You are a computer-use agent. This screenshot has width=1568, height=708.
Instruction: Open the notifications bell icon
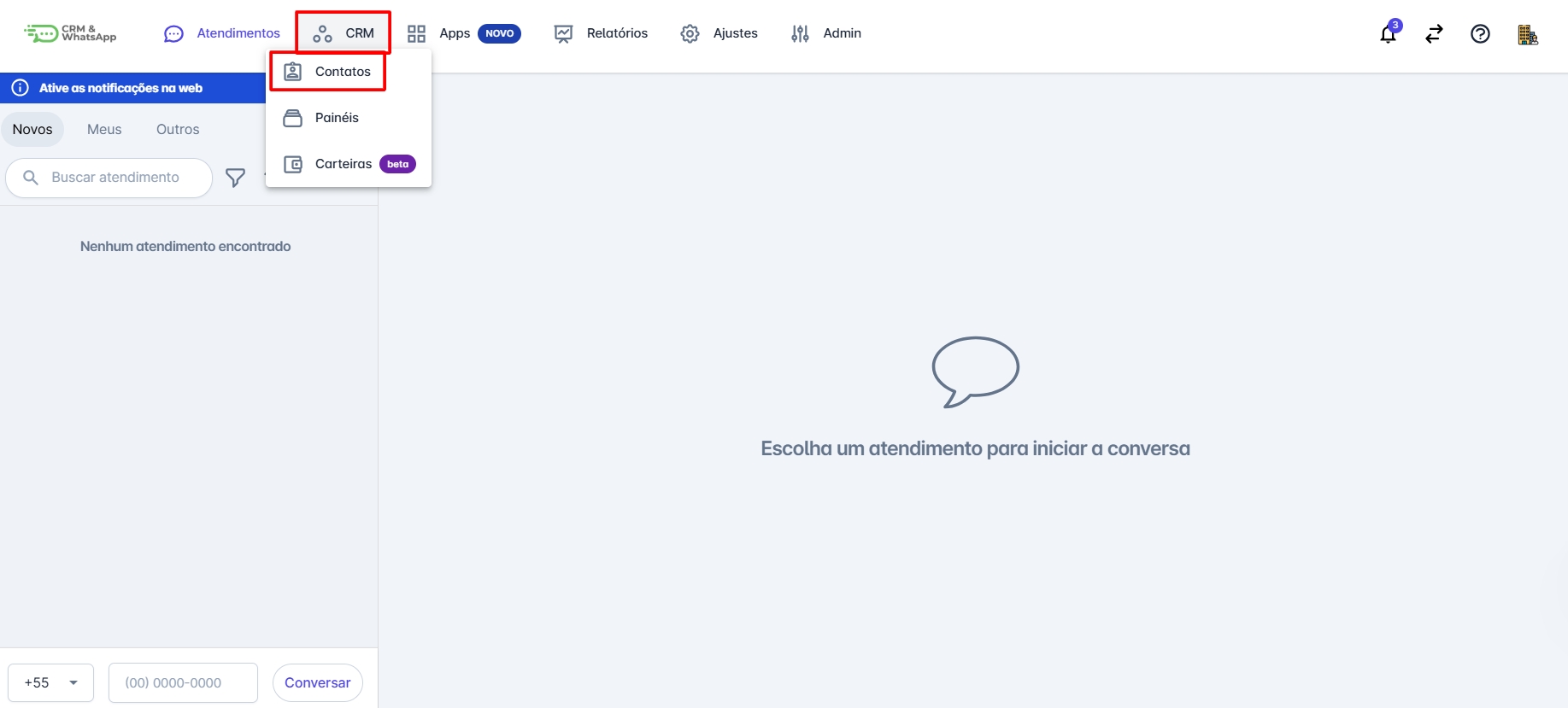(1388, 34)
